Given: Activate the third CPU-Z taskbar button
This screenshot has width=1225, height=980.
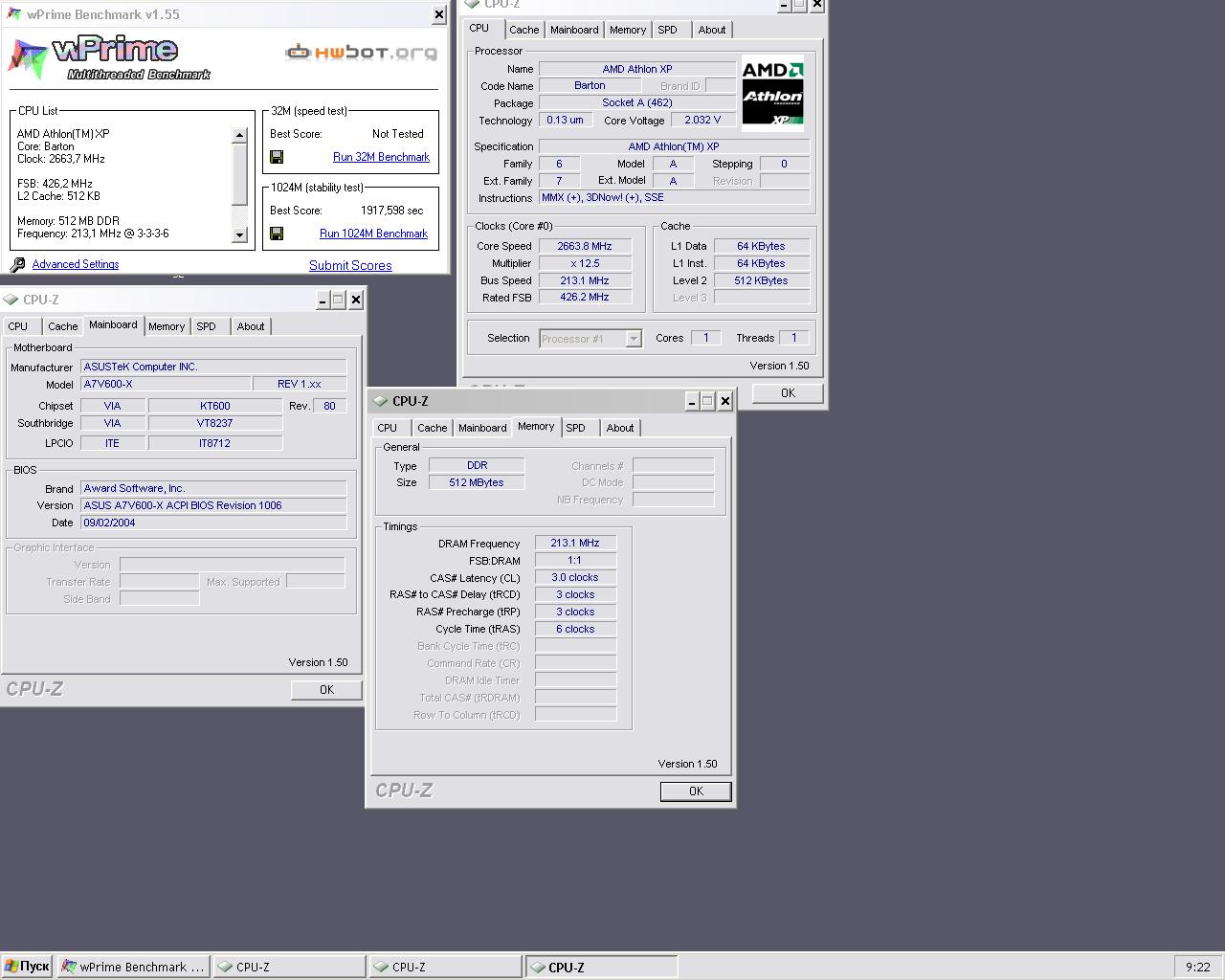Looking at the screenshot, I should pyautogui.click(x=601, y=967).
